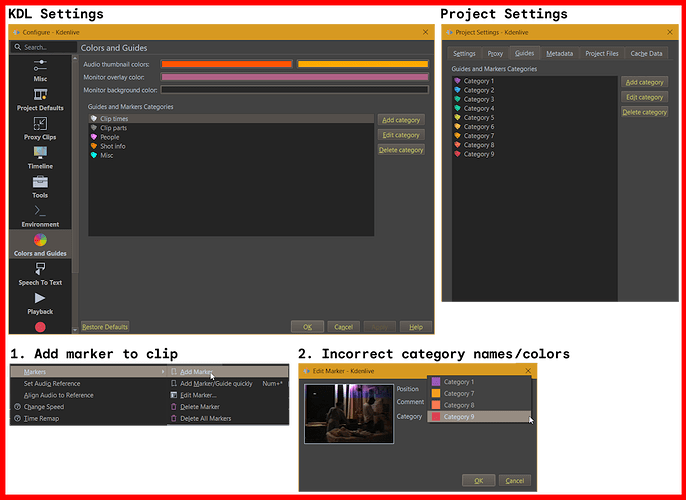The image size is (686, 500).
Task: Open the Markers context menu item
Action: click(x=89, y=372)
